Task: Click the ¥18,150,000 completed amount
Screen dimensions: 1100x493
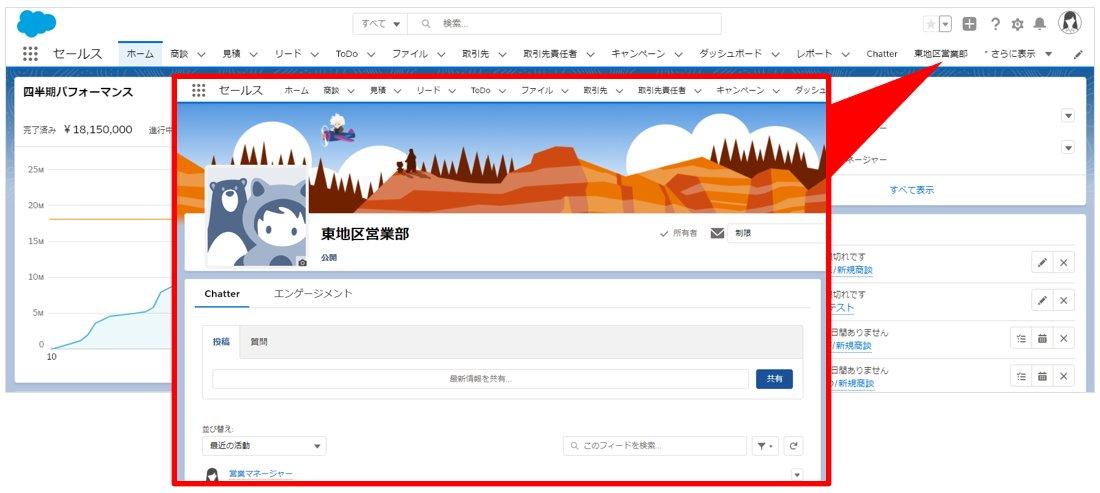Action: 98,130
